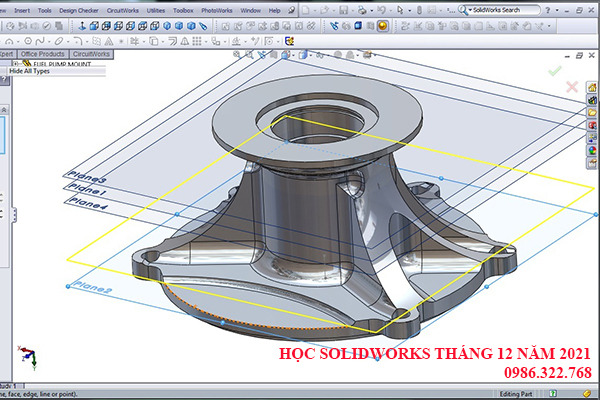Expand the Linear Pattern dropdown arrow
Viewport: 600px width, 400px height.
pyautogui.click(x=205, y=42)
